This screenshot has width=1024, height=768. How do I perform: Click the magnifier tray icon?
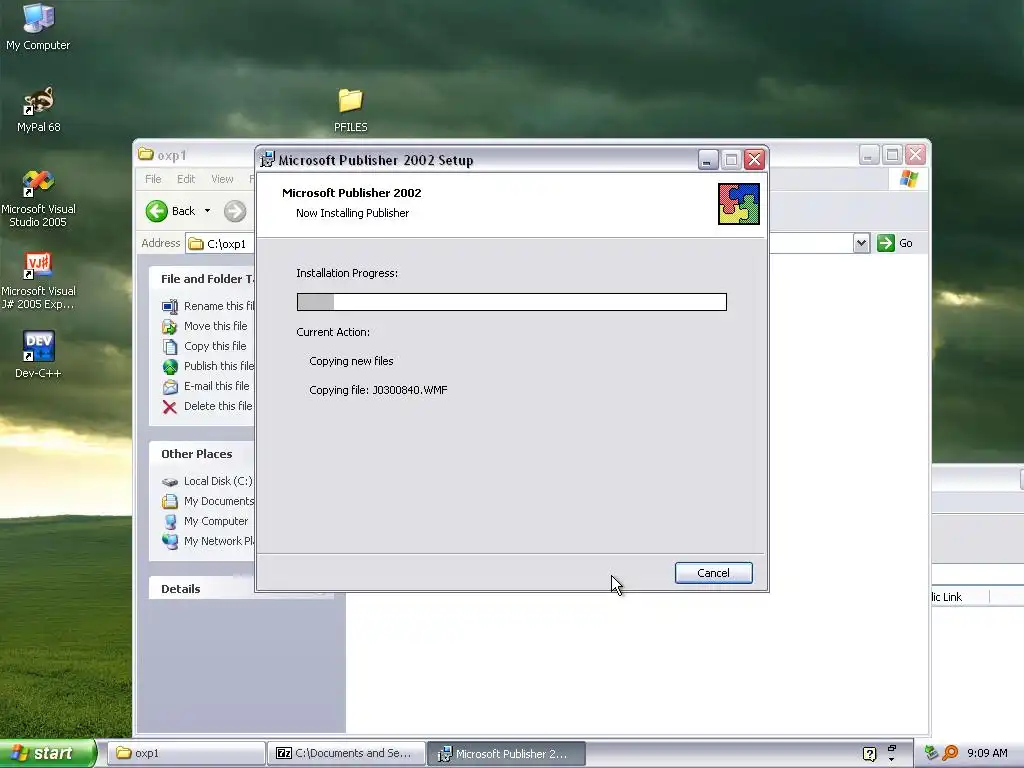(950, 753)
